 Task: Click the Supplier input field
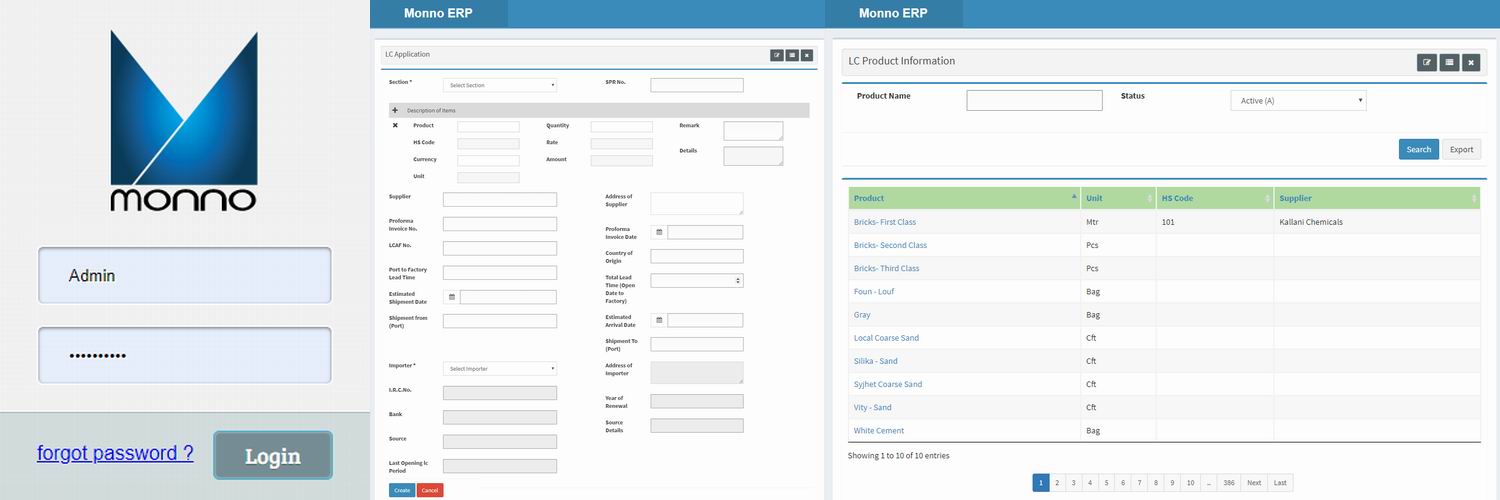(500, 199)
